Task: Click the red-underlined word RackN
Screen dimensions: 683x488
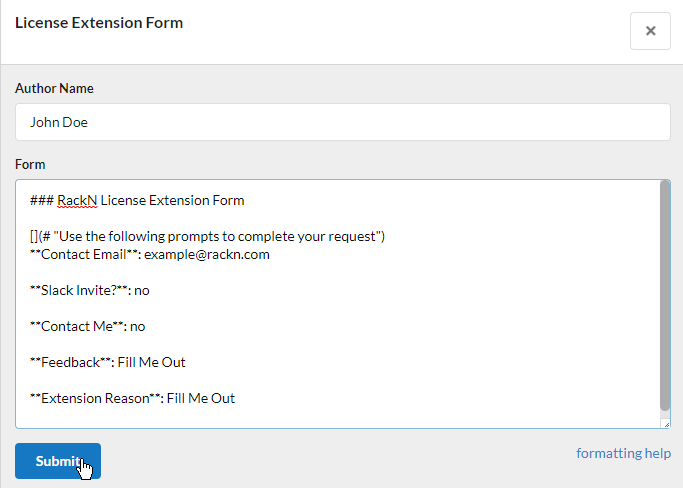Action: 76,200
